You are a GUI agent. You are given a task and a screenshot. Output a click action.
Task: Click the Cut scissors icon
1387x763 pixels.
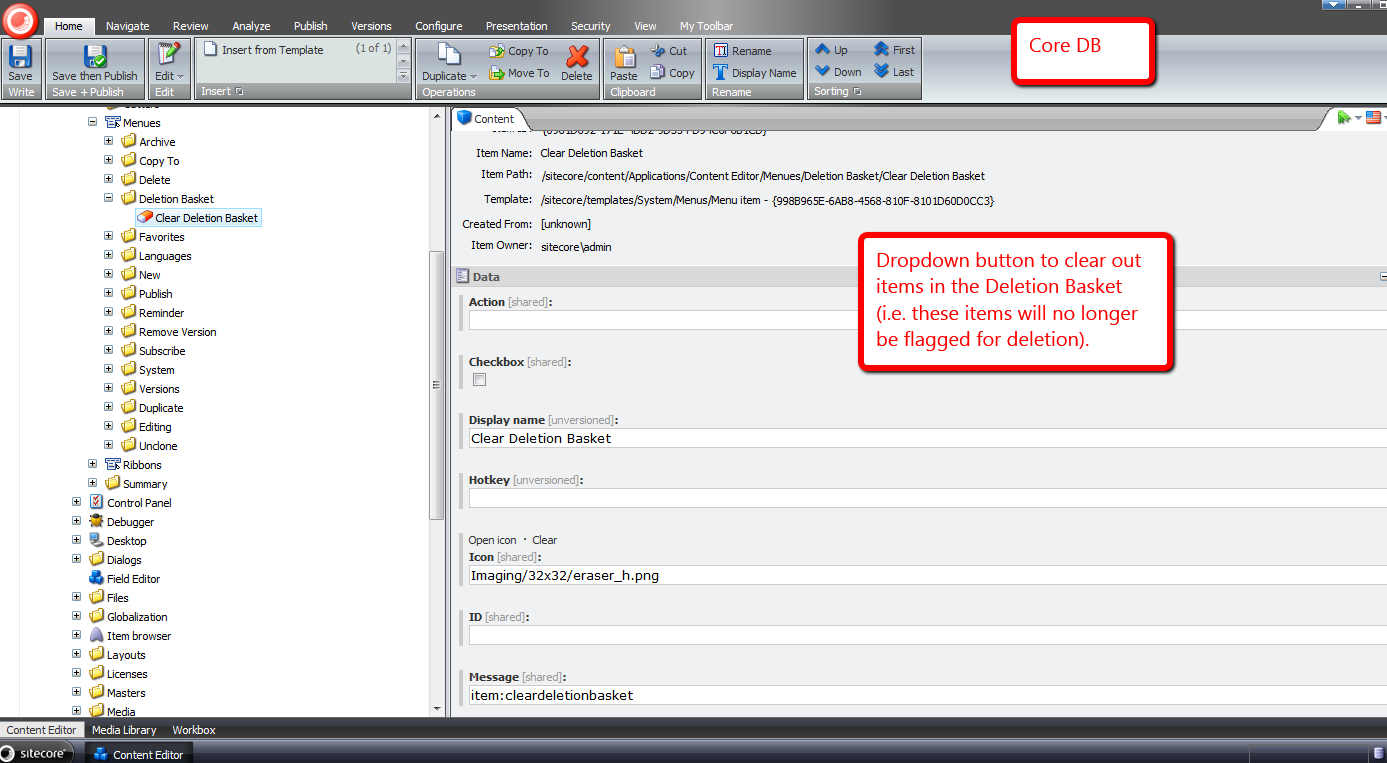click(x=658, y=51)
